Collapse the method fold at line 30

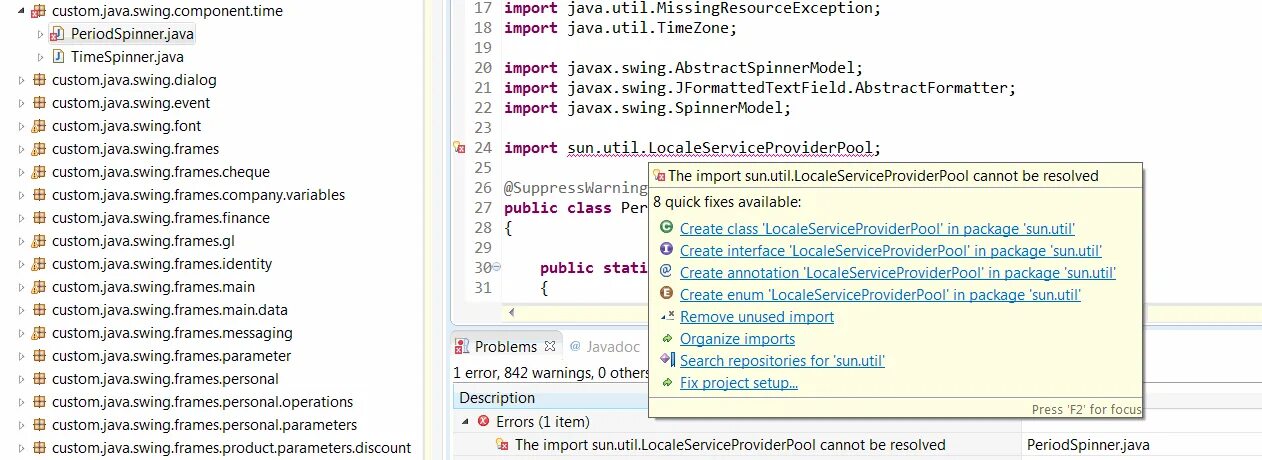tap(497, 268)
